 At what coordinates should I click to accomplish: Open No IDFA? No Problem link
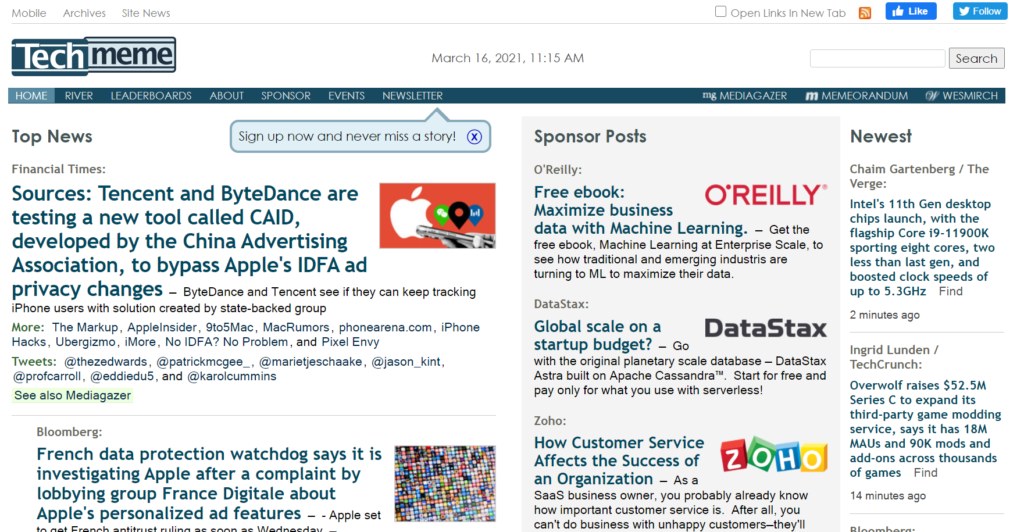point(226,342)
